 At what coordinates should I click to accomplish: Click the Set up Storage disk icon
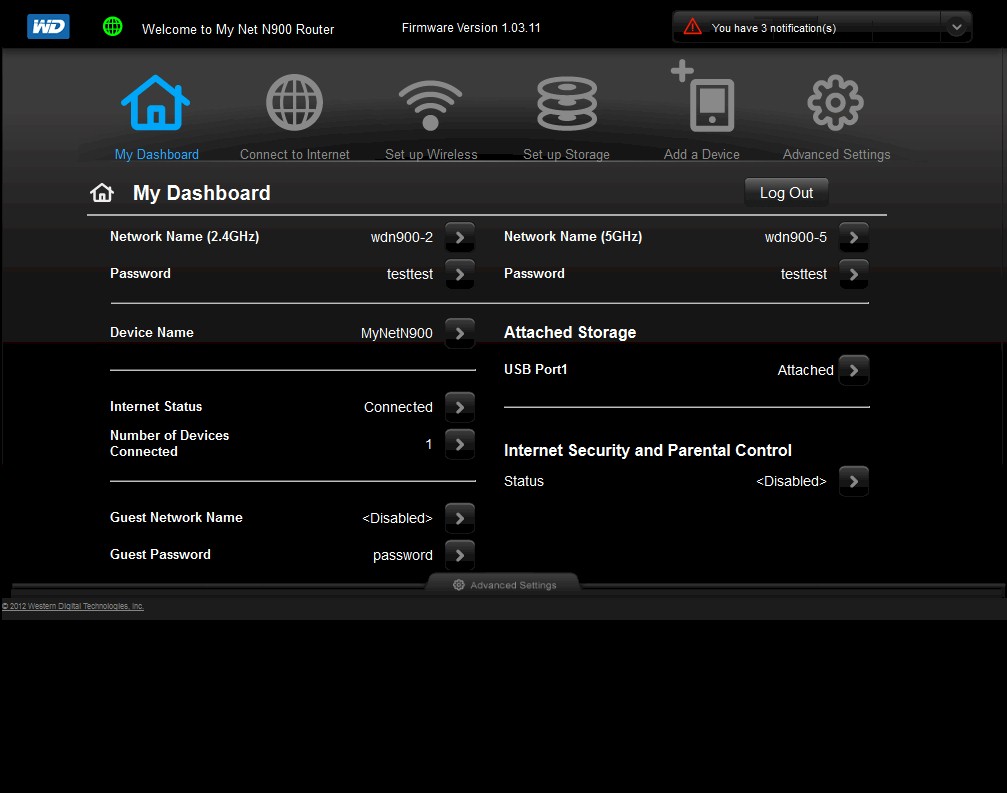[x=566, y=103]
